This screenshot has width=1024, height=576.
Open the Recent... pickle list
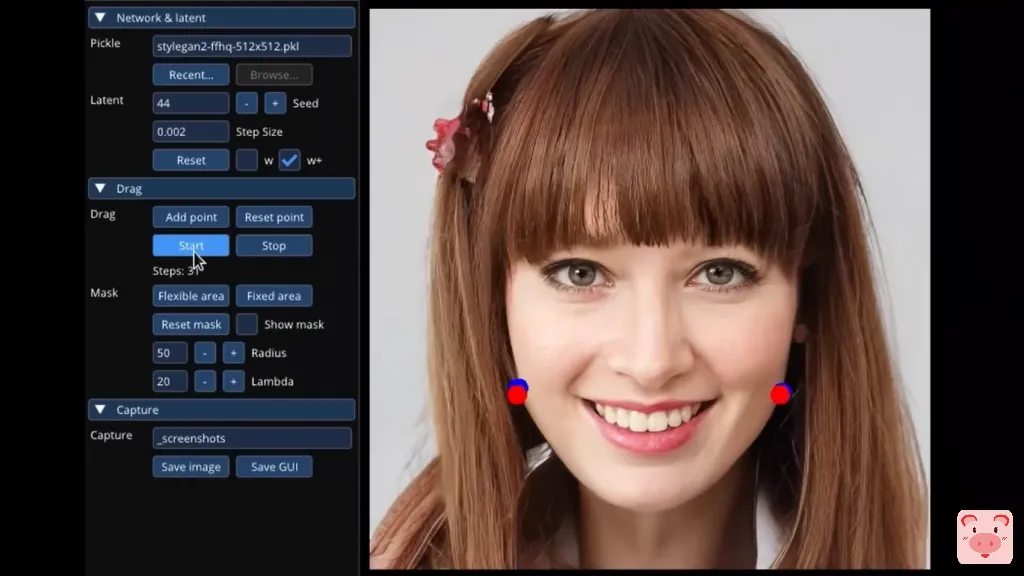point(191,75)
